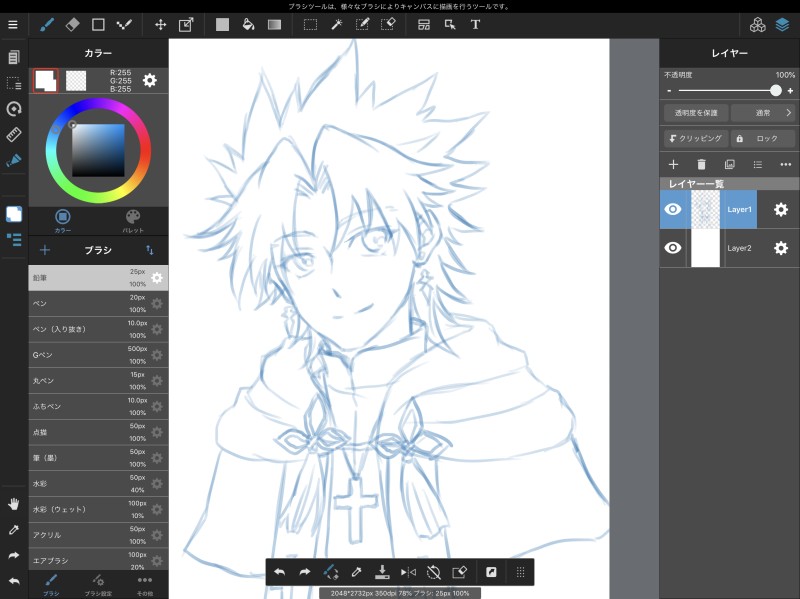Click undo in bottom toolbar
800x599 pixels.
(x=279, y=572)
